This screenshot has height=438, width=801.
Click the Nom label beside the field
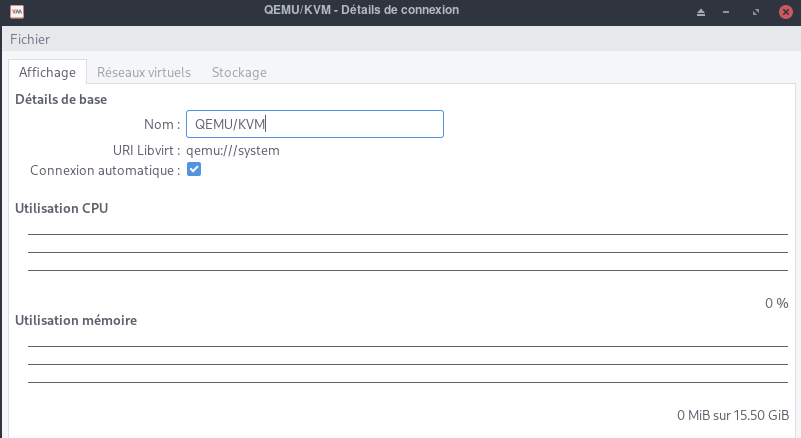(162, 124)
